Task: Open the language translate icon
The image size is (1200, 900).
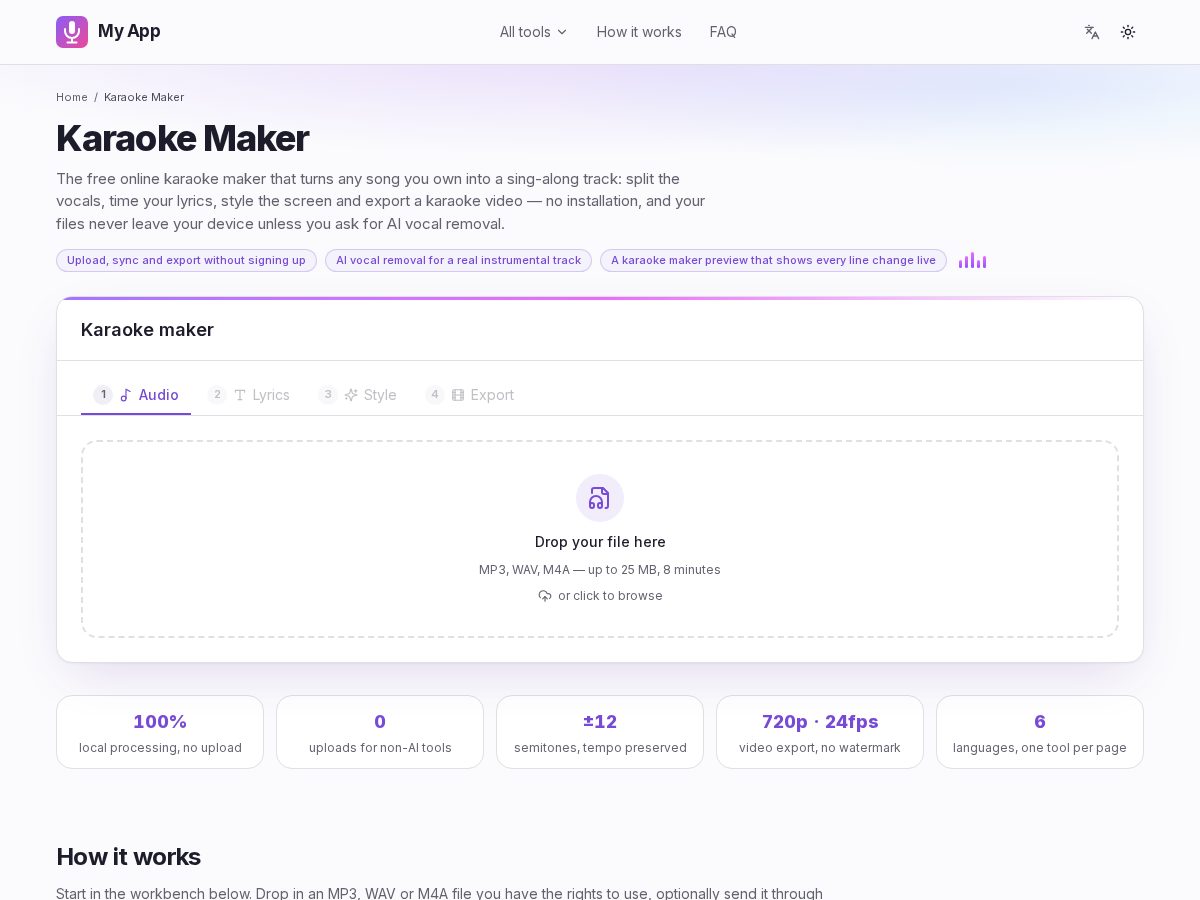Action: [1092, 32]
